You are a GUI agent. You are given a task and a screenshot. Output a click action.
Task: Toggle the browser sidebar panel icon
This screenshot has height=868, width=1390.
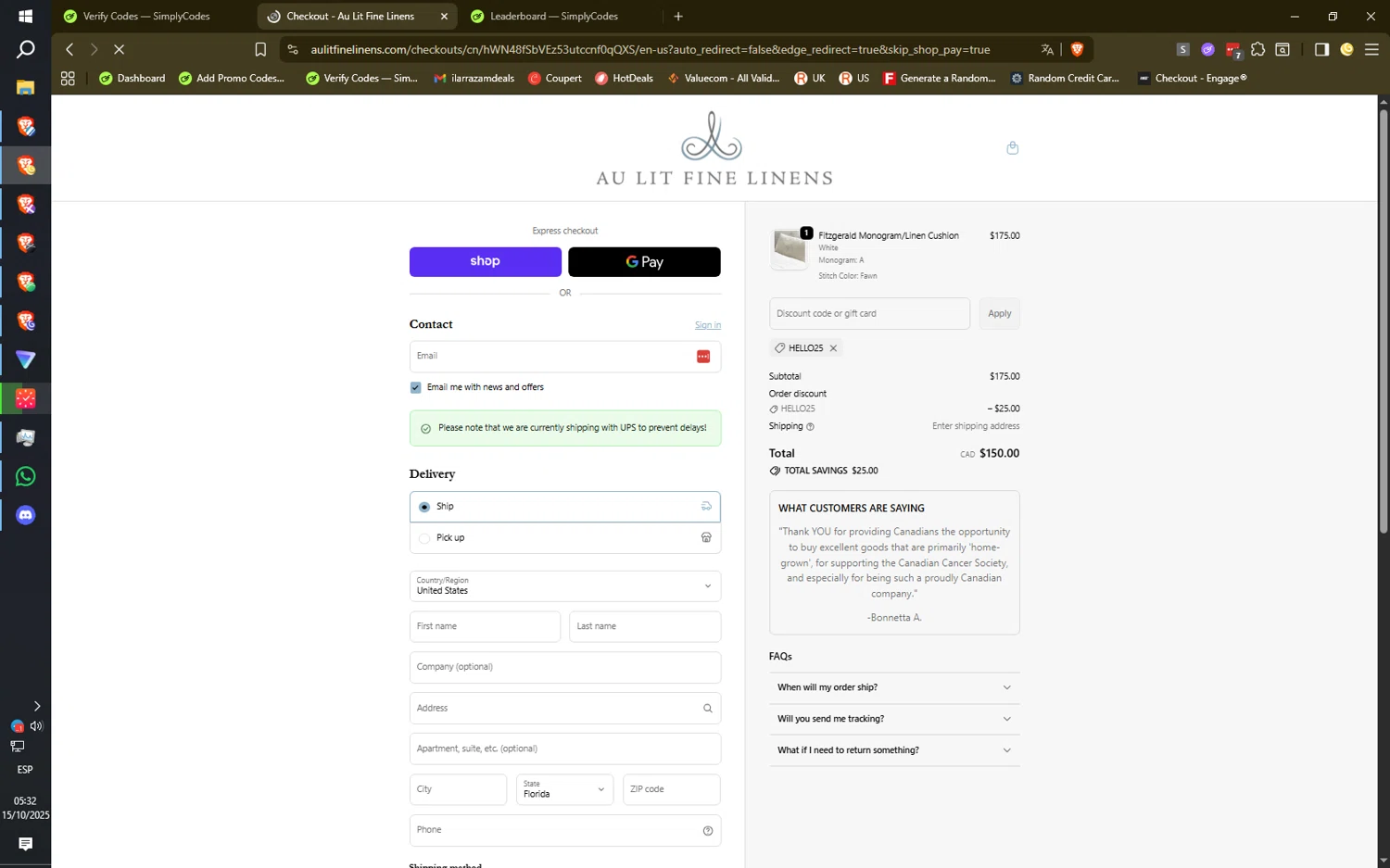tap(1321, 49)
